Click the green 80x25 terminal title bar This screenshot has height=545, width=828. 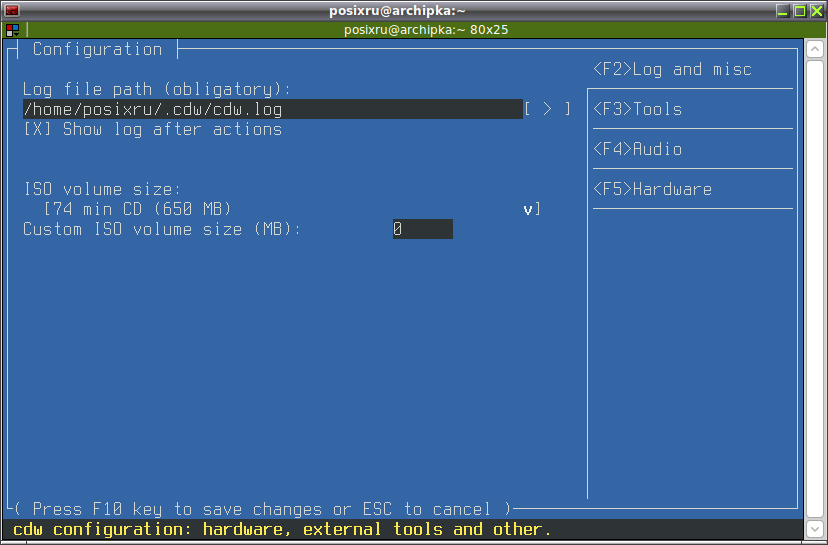[426, 30]
